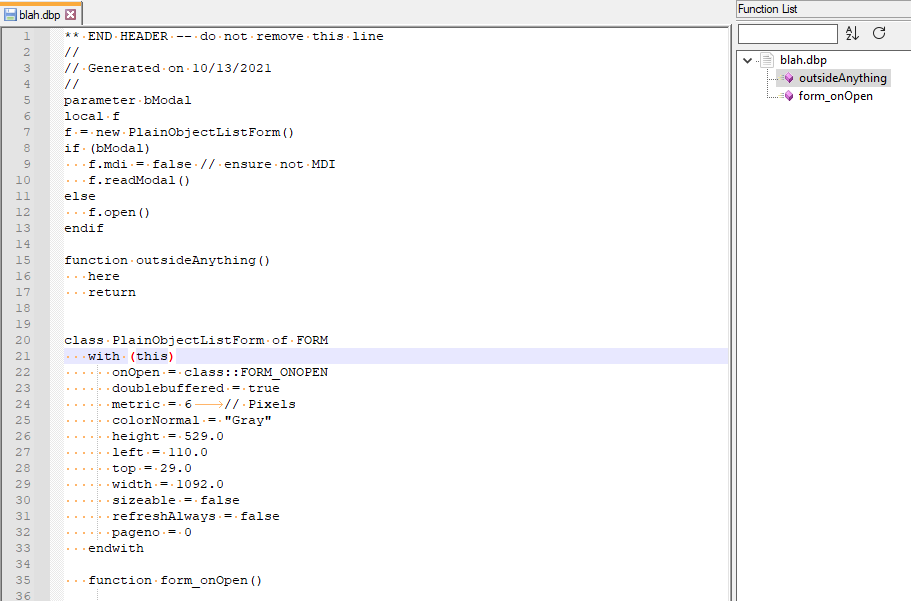
Task: Select form_onOpen in the Function List
Action: tap(835, 96)
